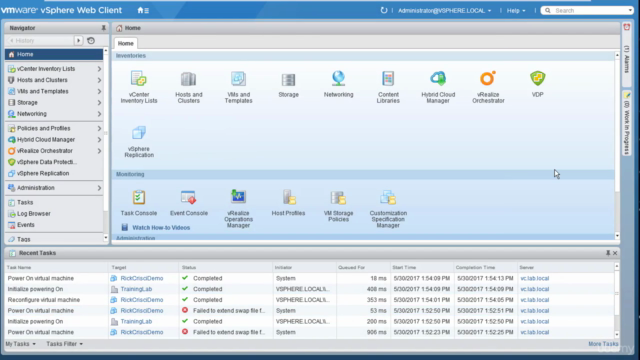The height and width of the screenshot is (360, 640).
Task: Pin the Navigator panel
Action: 103,28
